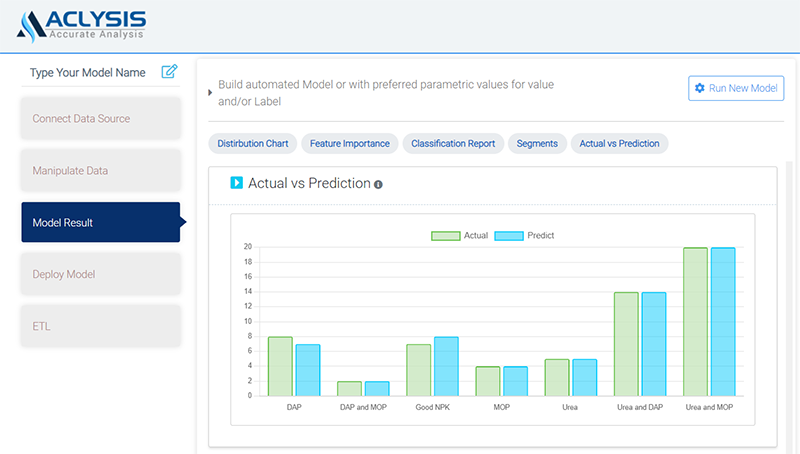Click the Urea and MOP Predict bar
800x454 pixels.
721,320
